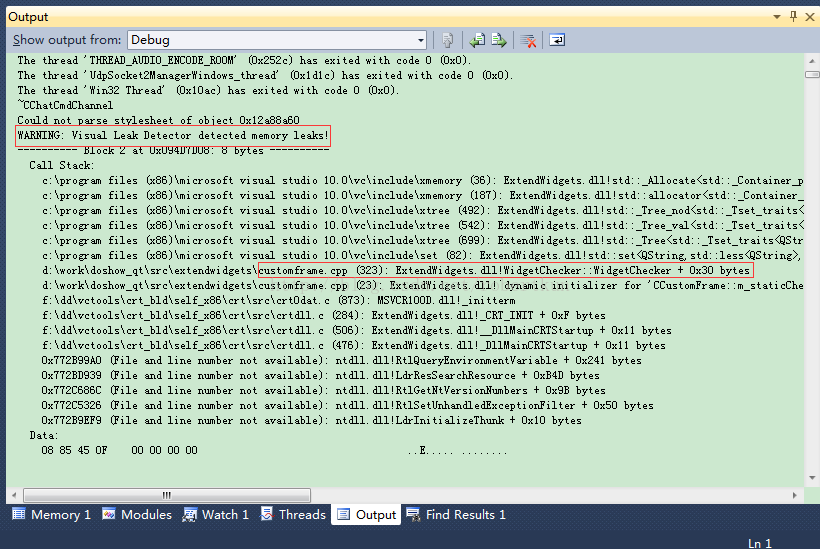Click the include\set (82) stack line
Image resolution: width=820 pixels, height=549 pixels.
(423, 256)
